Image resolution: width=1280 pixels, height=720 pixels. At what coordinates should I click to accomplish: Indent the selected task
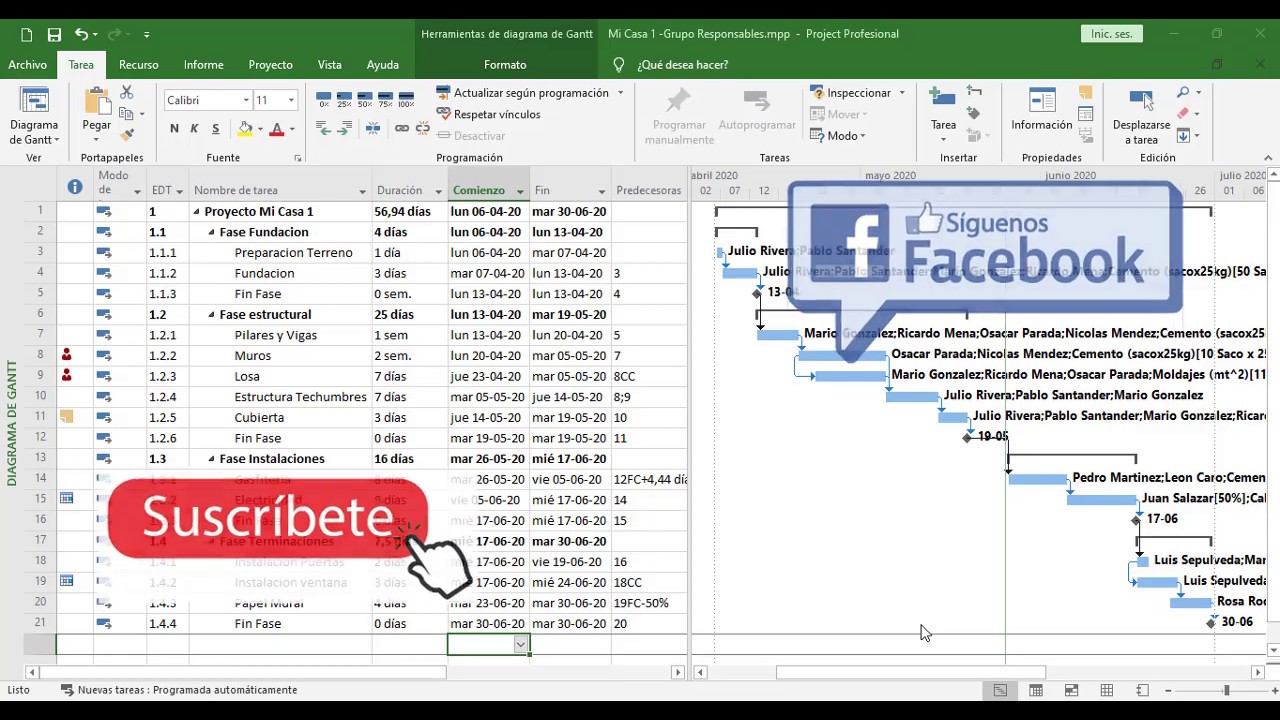345,128
